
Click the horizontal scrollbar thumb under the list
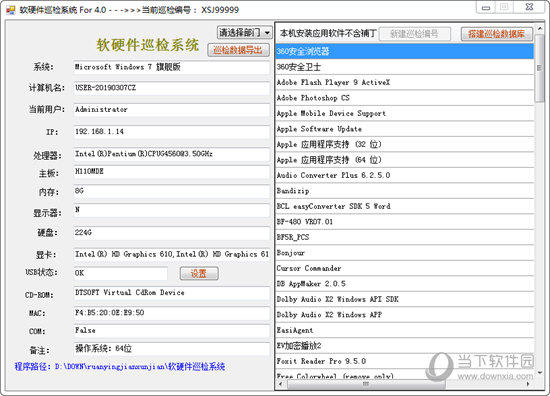366,384
